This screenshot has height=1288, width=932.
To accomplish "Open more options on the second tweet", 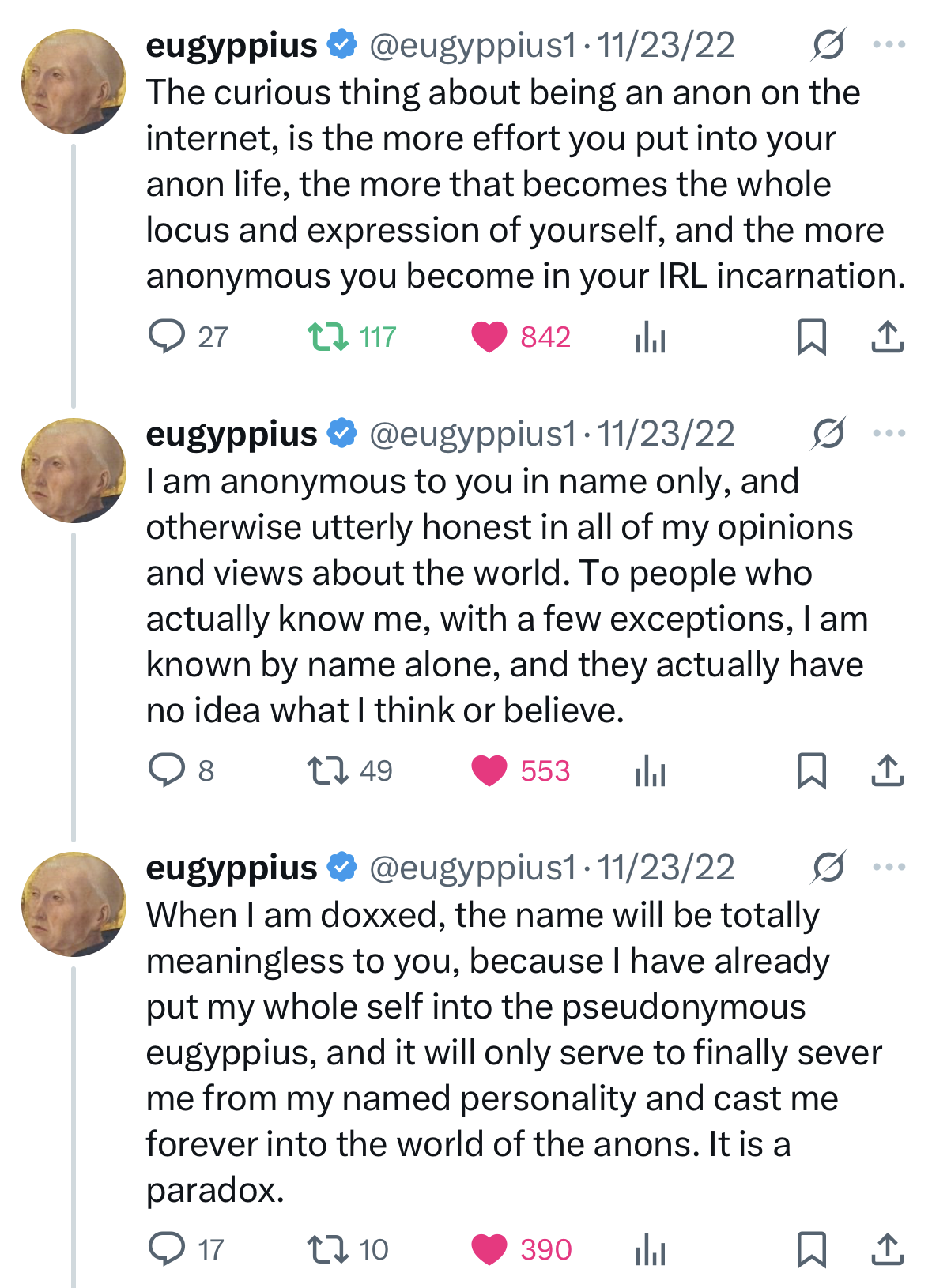I will [x=889, y=434].
